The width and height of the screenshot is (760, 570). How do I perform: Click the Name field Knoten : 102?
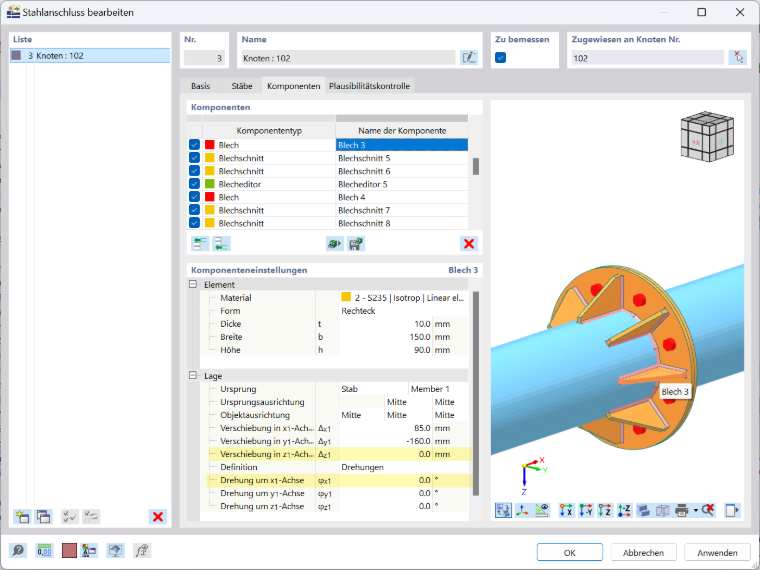[x=348, y=58]
